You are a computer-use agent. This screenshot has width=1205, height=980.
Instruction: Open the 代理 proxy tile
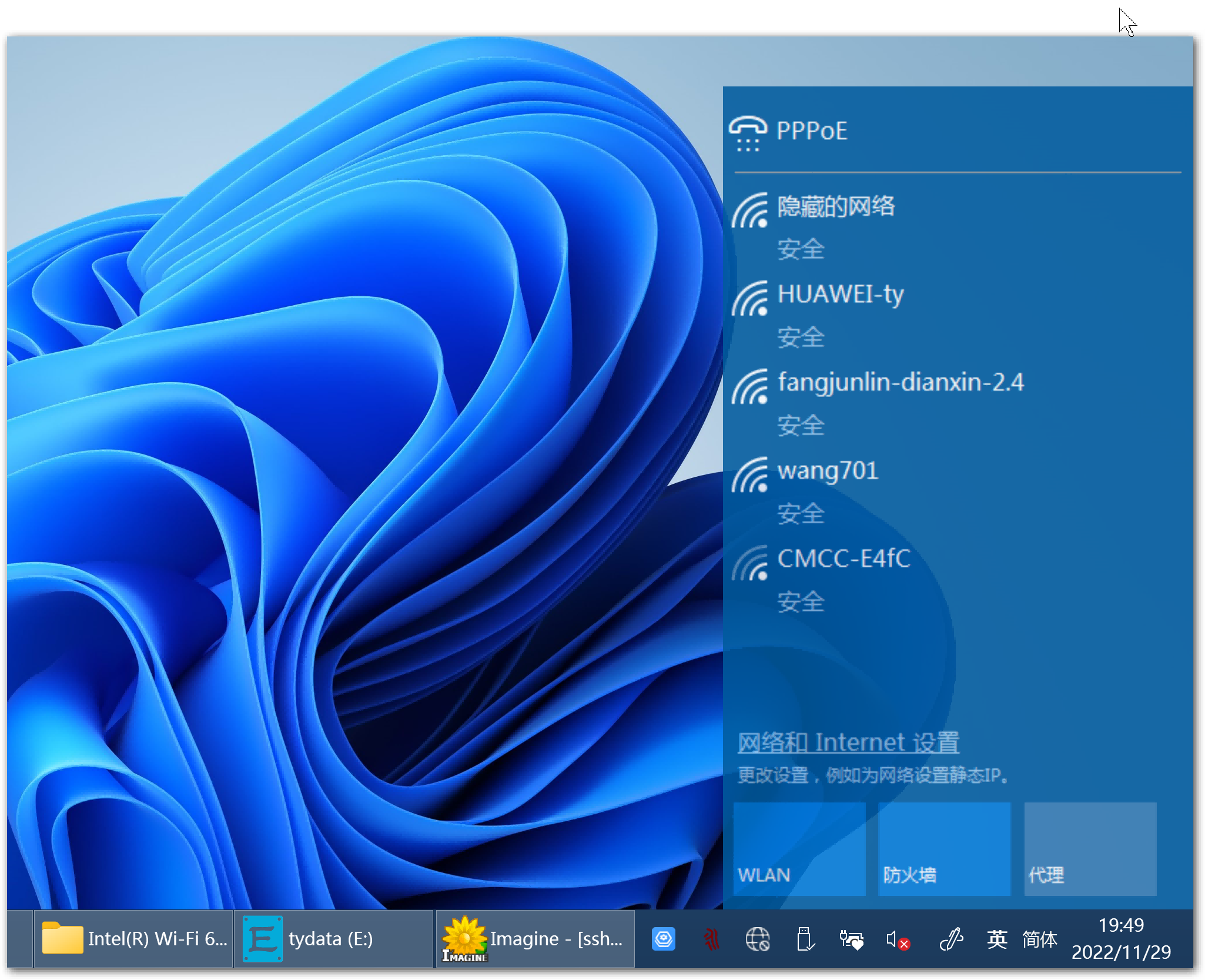1090,848
